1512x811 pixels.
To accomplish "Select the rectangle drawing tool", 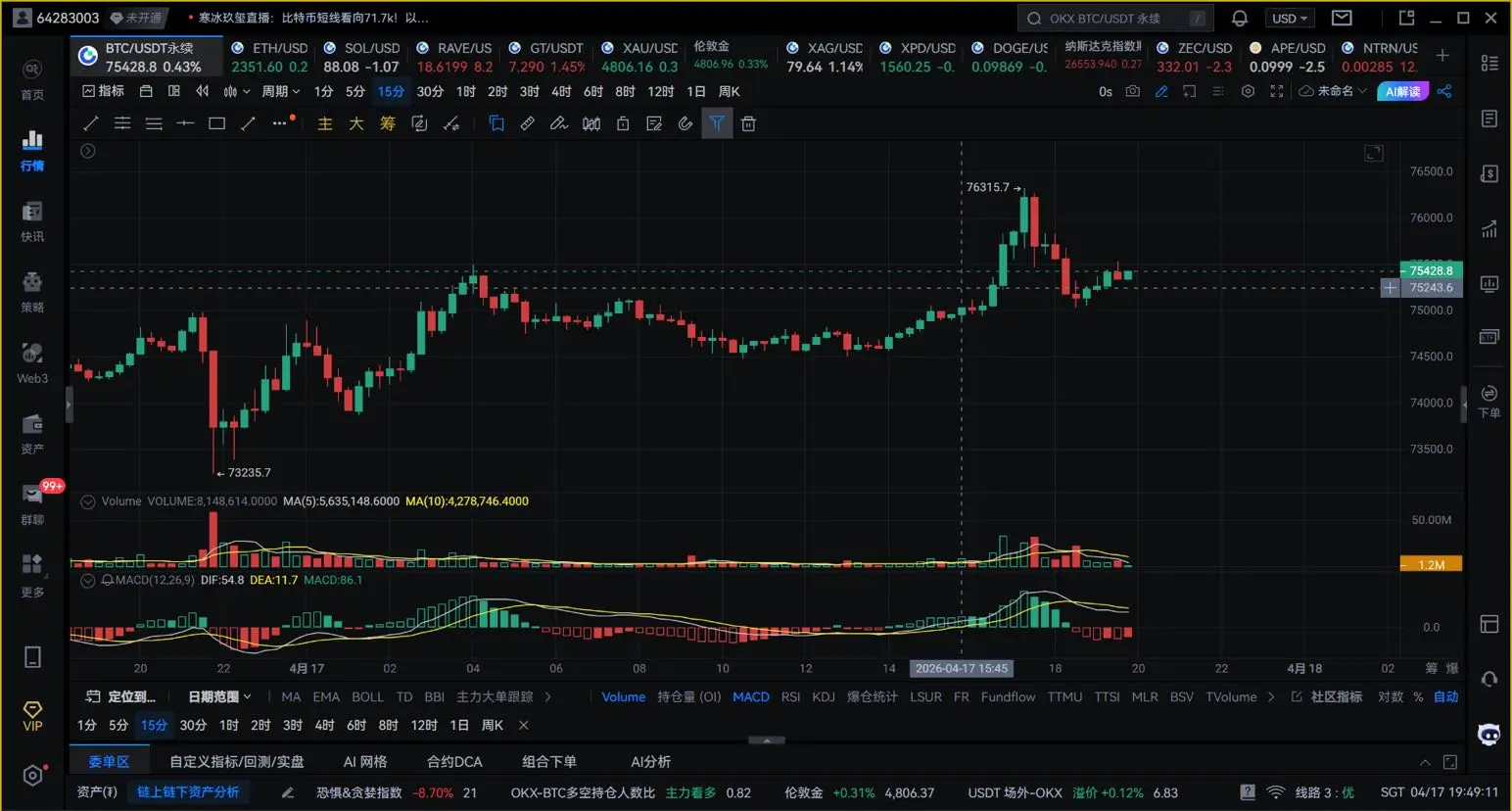I will pyautogui.click(x=216, y=123).
